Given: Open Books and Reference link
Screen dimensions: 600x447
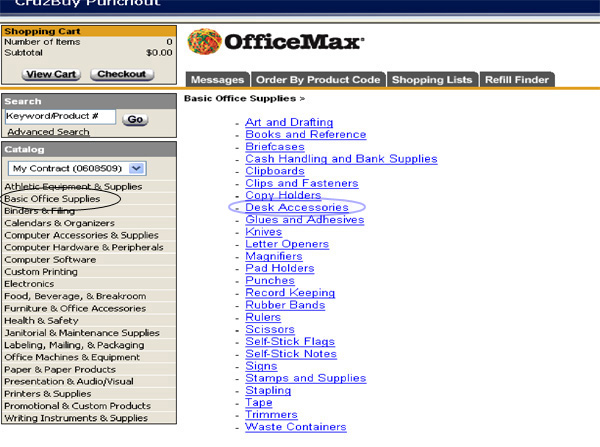Looking at the screenshot, I should [x=306, y=134].
